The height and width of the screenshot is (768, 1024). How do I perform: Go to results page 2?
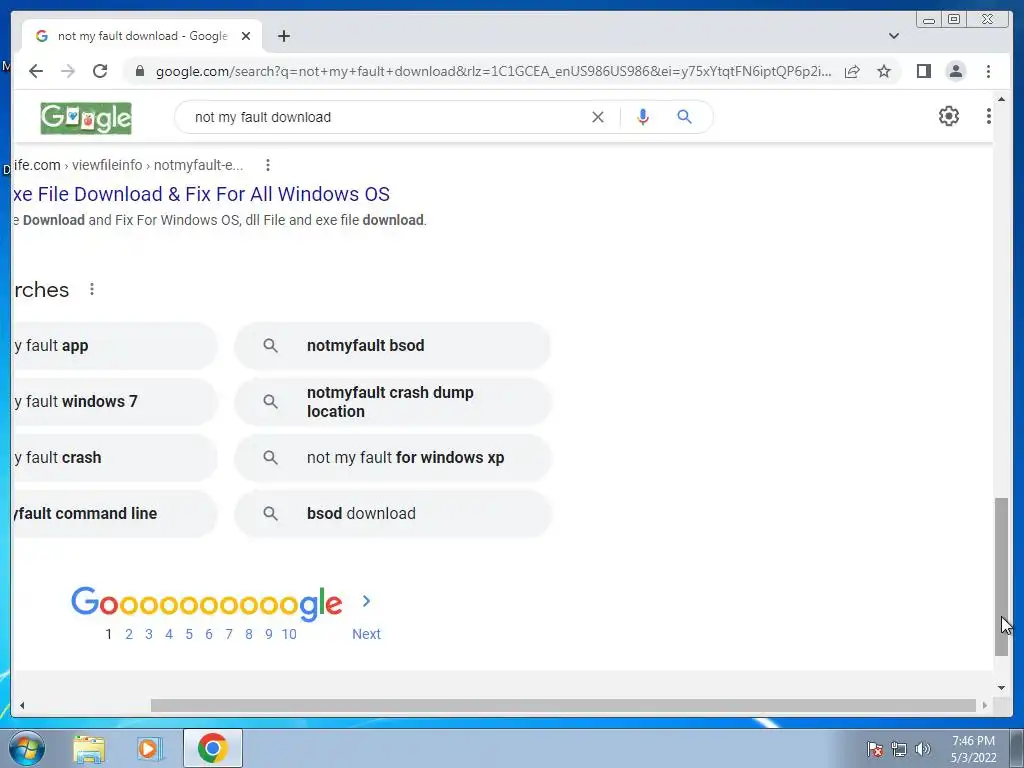[129, 634]
